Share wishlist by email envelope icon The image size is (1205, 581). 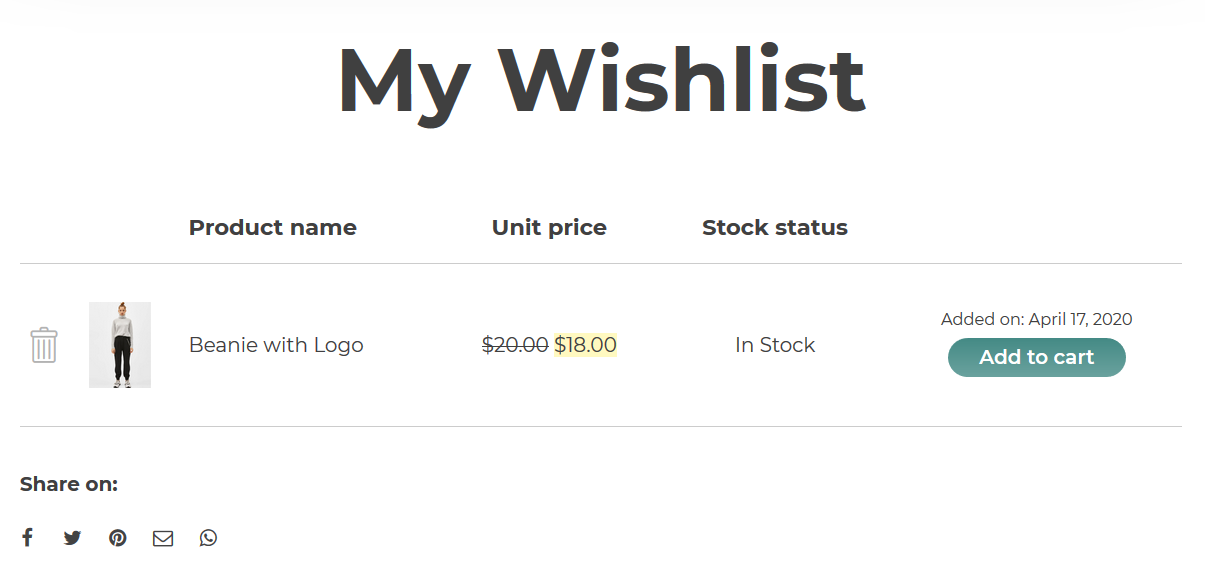163,538
